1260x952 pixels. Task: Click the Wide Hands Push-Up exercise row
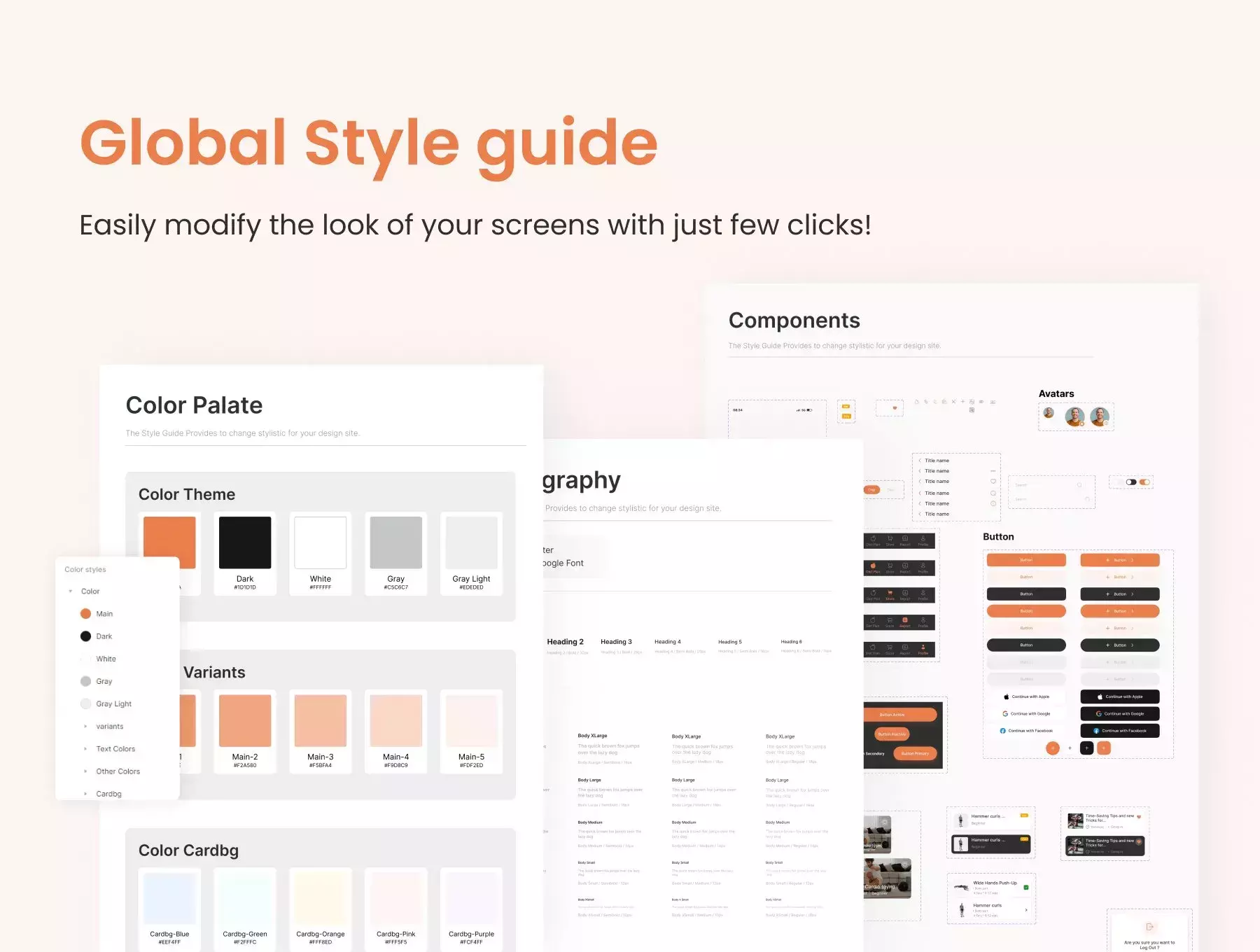point(991,888)
